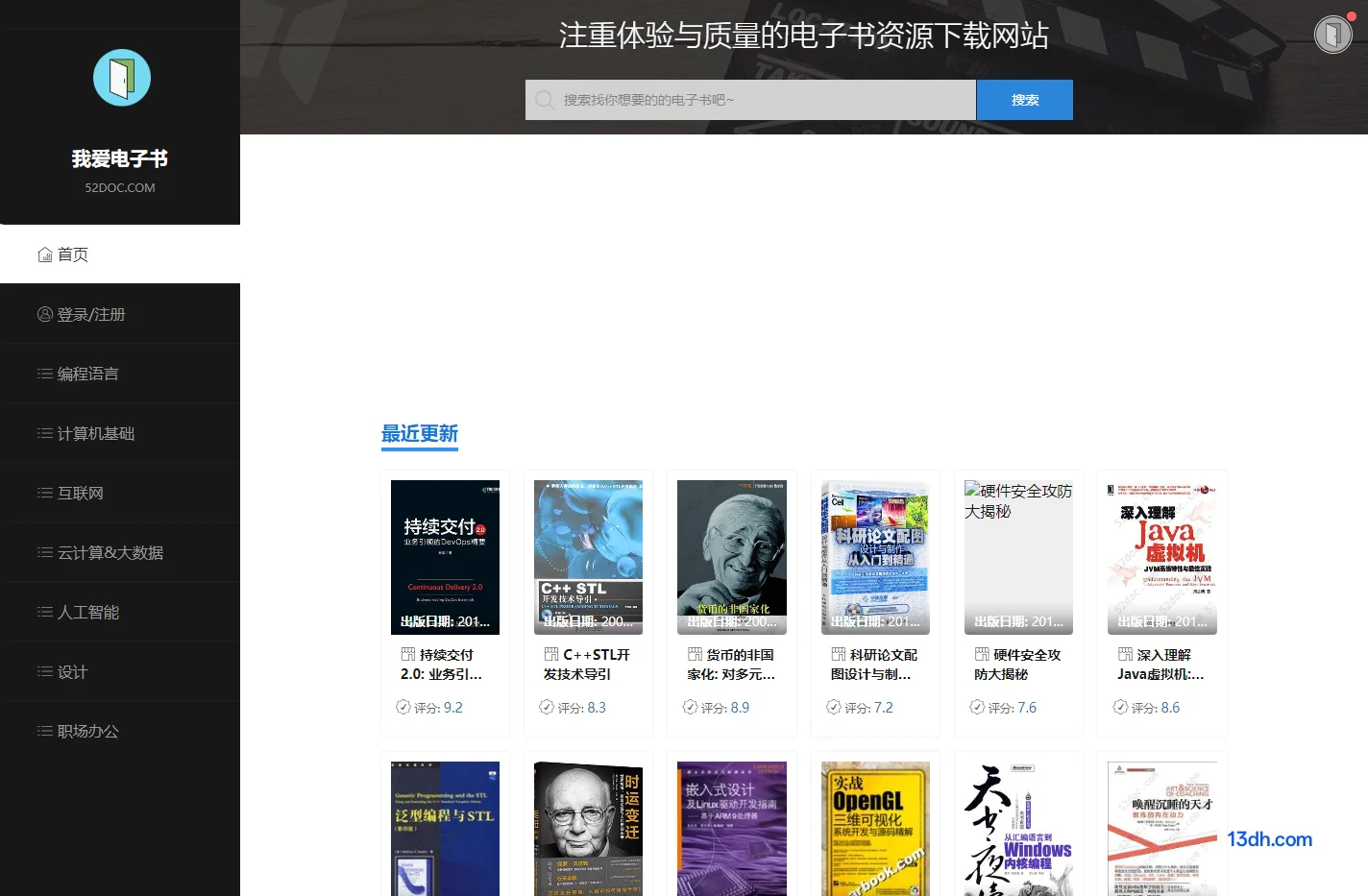This screenshot has width=1368, height=896.
Task: Go to the 首页 menu item
Action: 120,254
